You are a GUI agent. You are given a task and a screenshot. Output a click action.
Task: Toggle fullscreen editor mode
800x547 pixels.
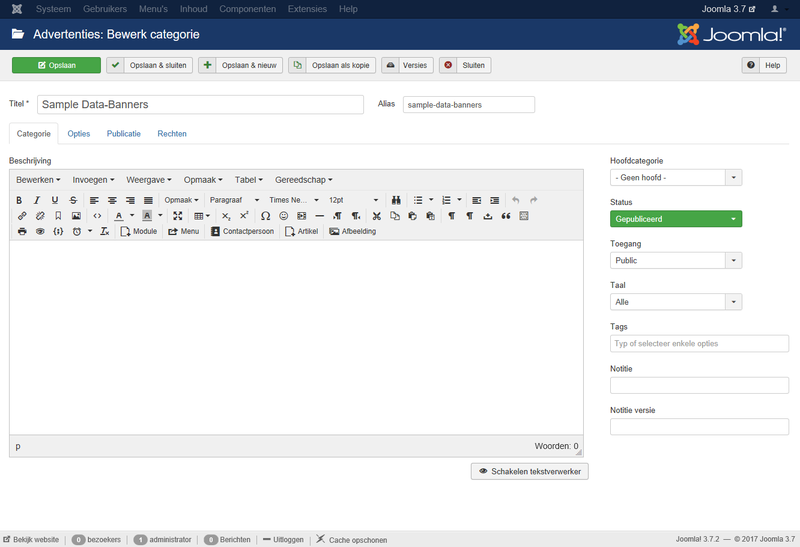(x=178, y=216)
